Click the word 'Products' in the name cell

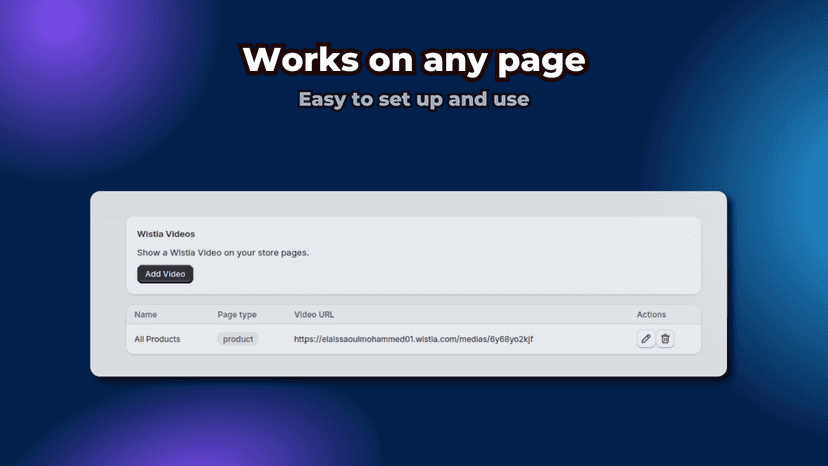coord(163,339)
